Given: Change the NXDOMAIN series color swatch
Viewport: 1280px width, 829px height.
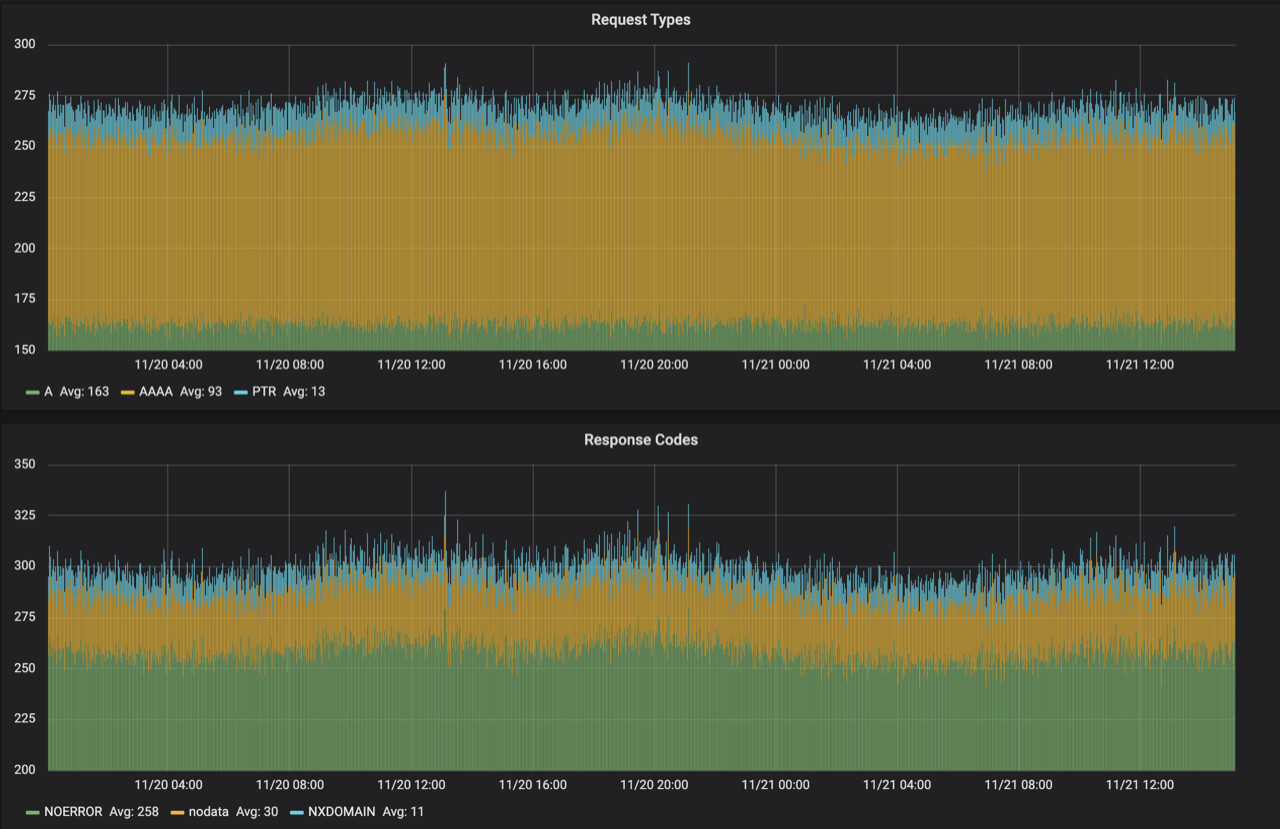Looking at the screenshot, I should [x=297, y=812].
